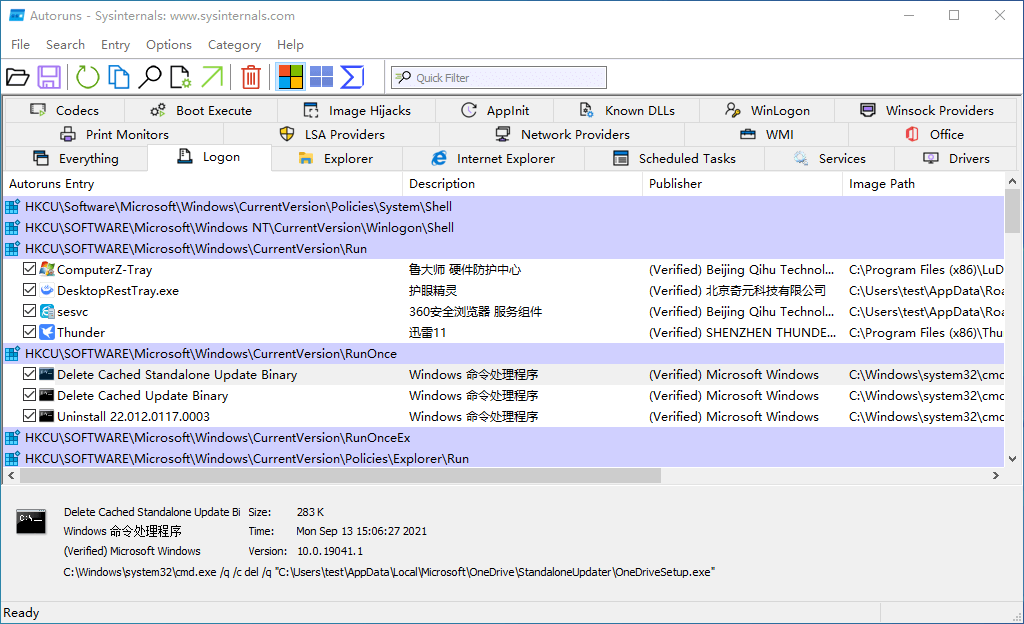Jump to entry with the green arrow icon
This screenshot has width=1024, height=624.
click(x=212, y=77)
